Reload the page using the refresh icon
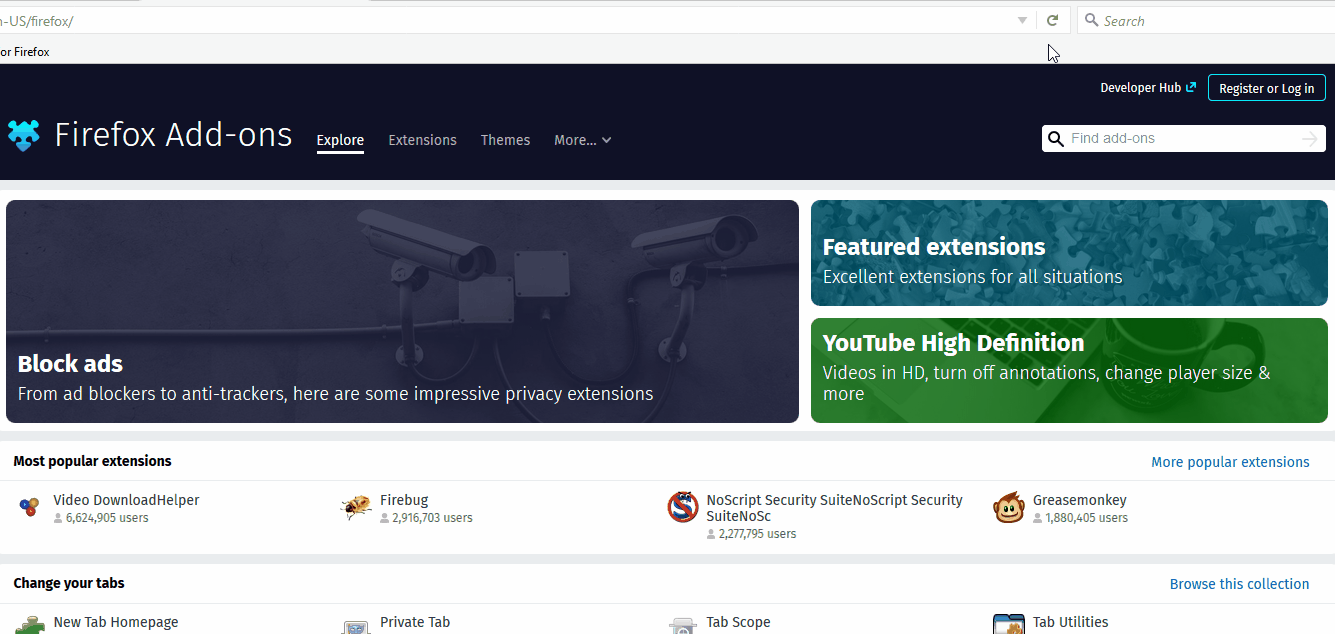The image size is (1335, 634). click(1052, 20)
